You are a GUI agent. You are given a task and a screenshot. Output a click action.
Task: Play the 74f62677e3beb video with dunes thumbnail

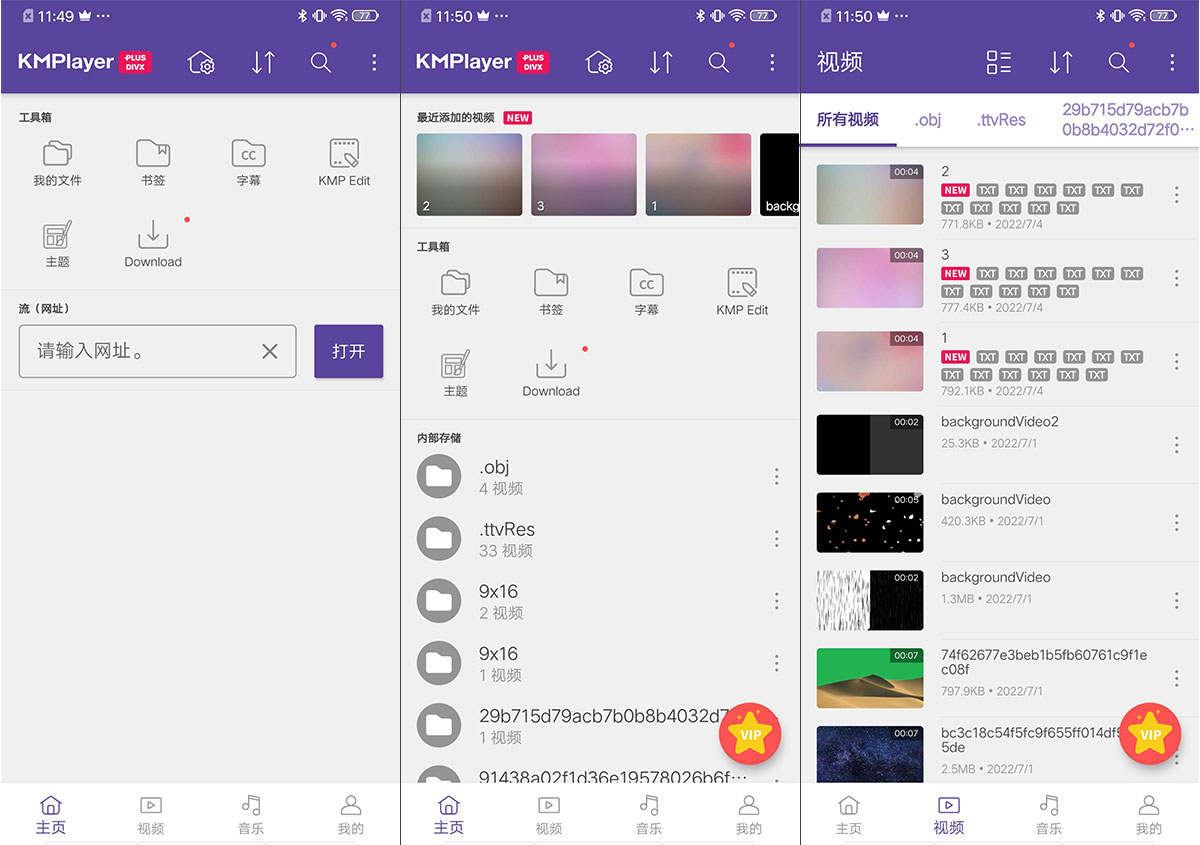pos(870,678)
